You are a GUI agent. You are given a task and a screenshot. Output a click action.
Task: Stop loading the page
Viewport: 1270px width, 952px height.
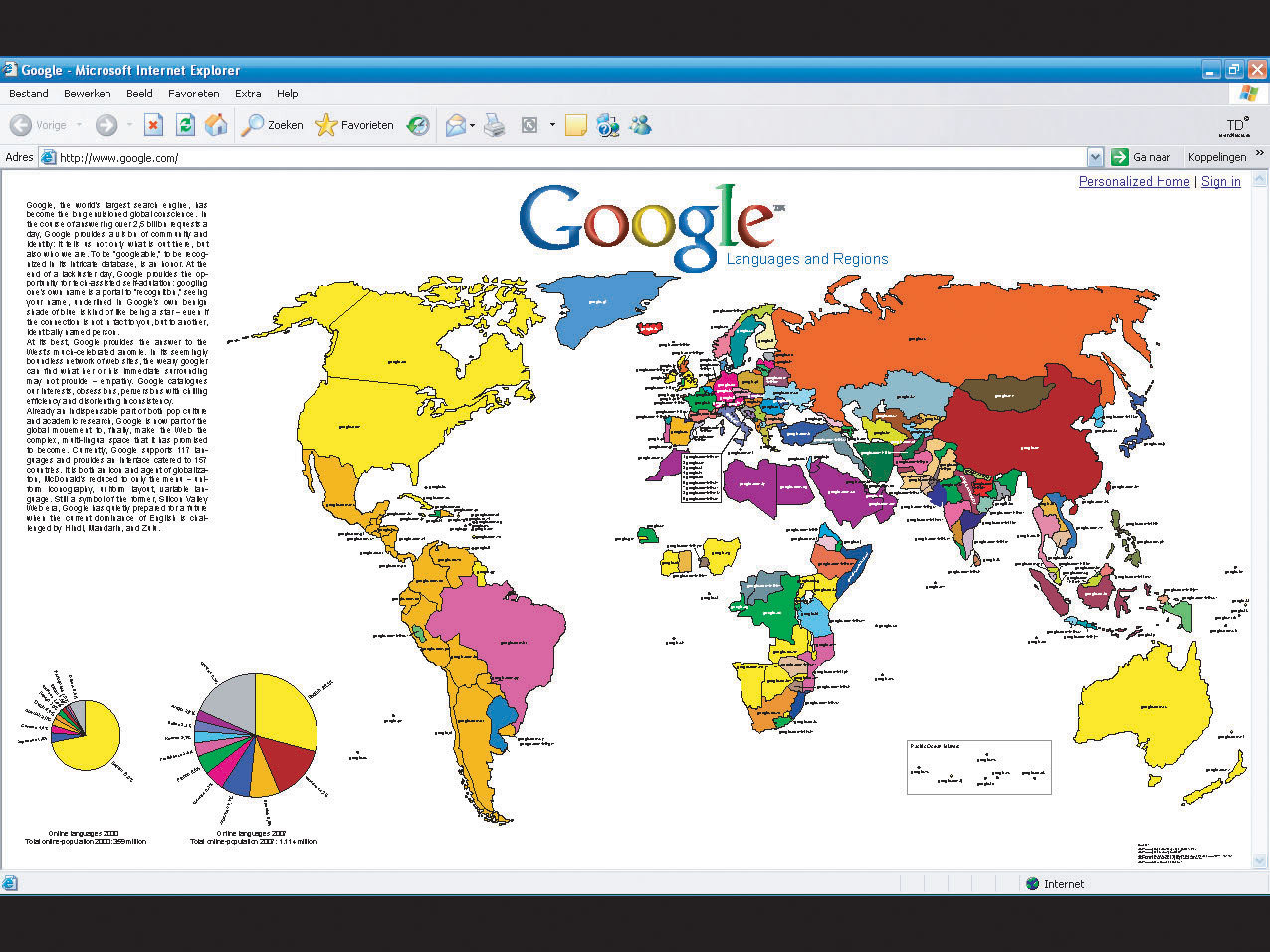[153, 125]
